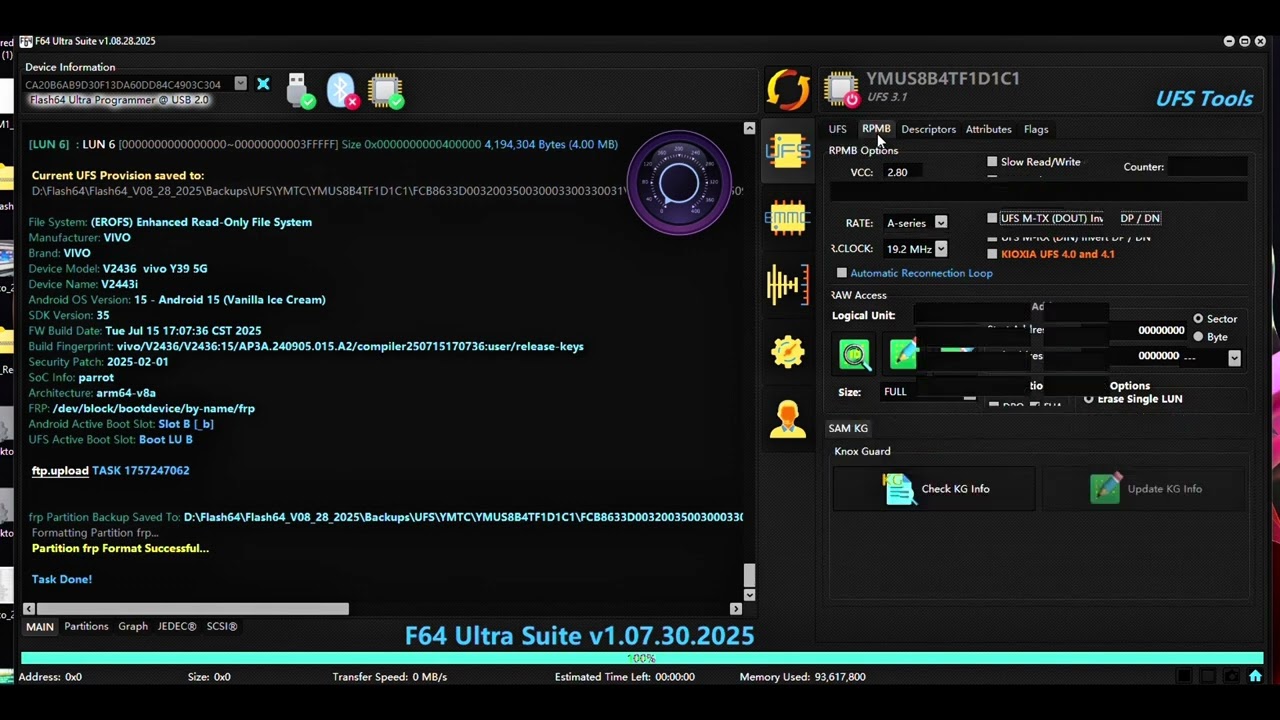The image size is (1280, 720).
Task: Click the log scroll-down arrow
Action: coord(750,595)
